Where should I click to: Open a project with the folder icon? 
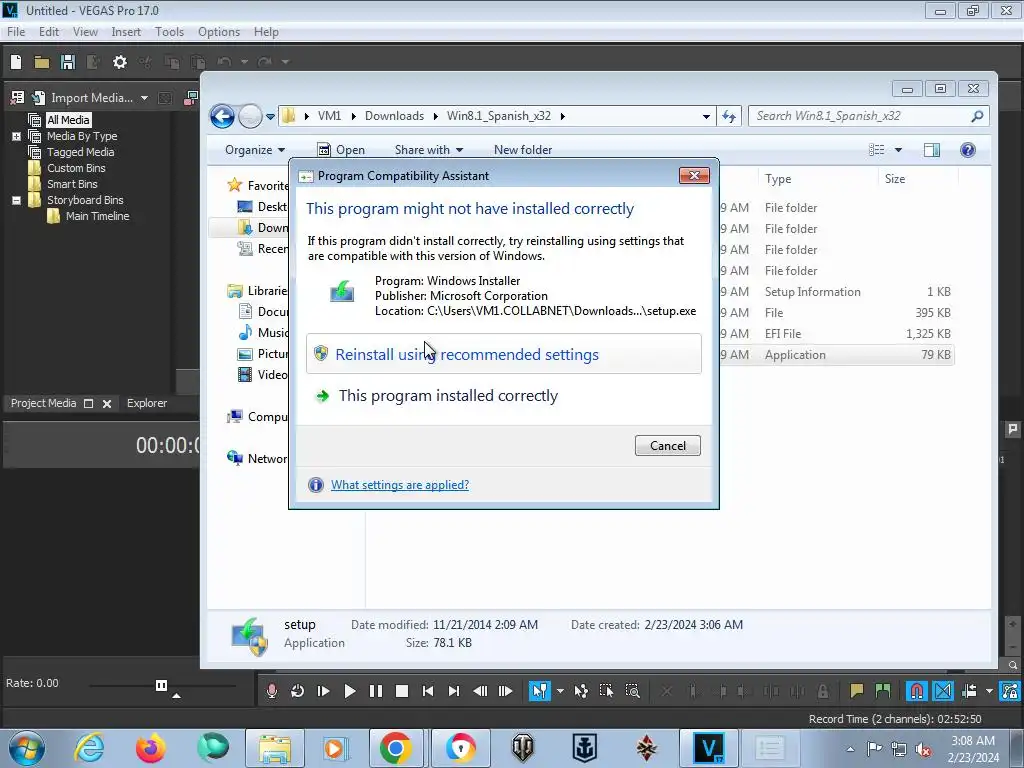42,62
